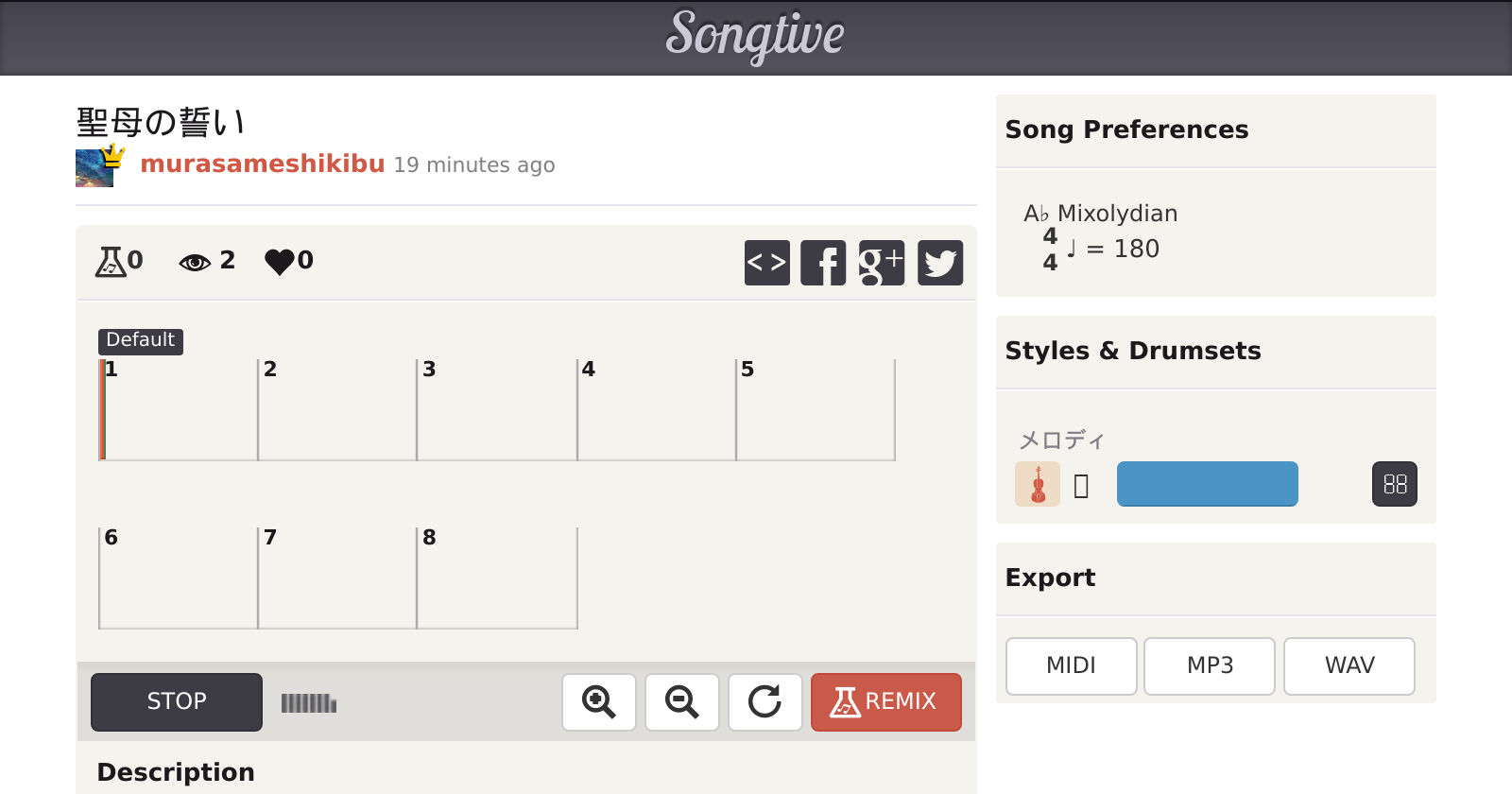The width and height of the screenshot is (1512, 794).
Task: Open the murasameshikibu profile link
Action: coord(263,164)
